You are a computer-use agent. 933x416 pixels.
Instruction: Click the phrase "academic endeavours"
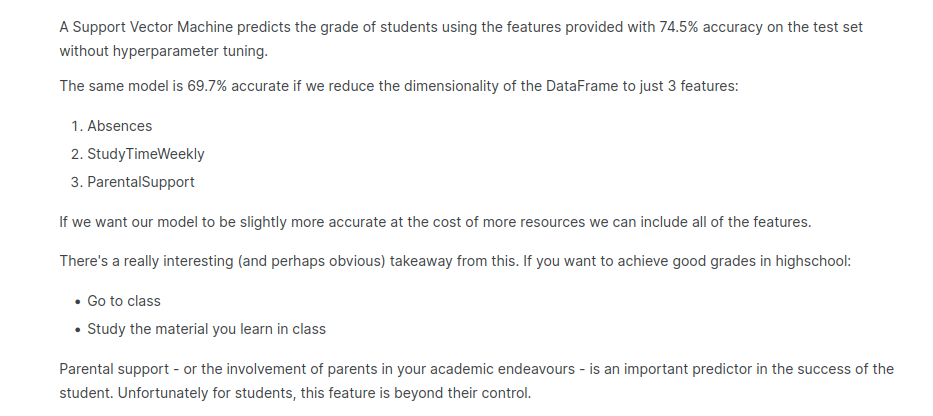pyautogui.click(x=512, y=369)
